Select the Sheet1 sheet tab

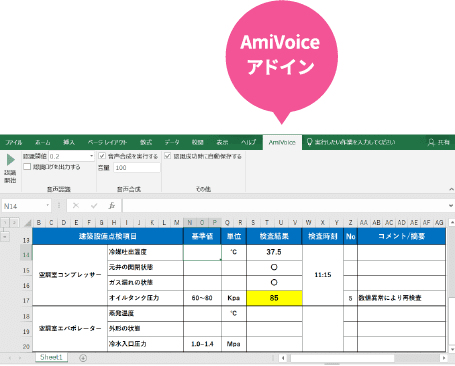[x=51, y=357]
